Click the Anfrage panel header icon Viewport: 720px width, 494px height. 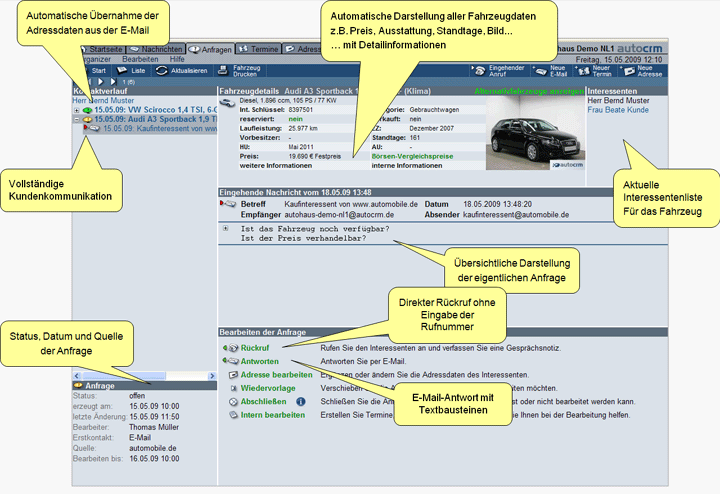[79, 386]
